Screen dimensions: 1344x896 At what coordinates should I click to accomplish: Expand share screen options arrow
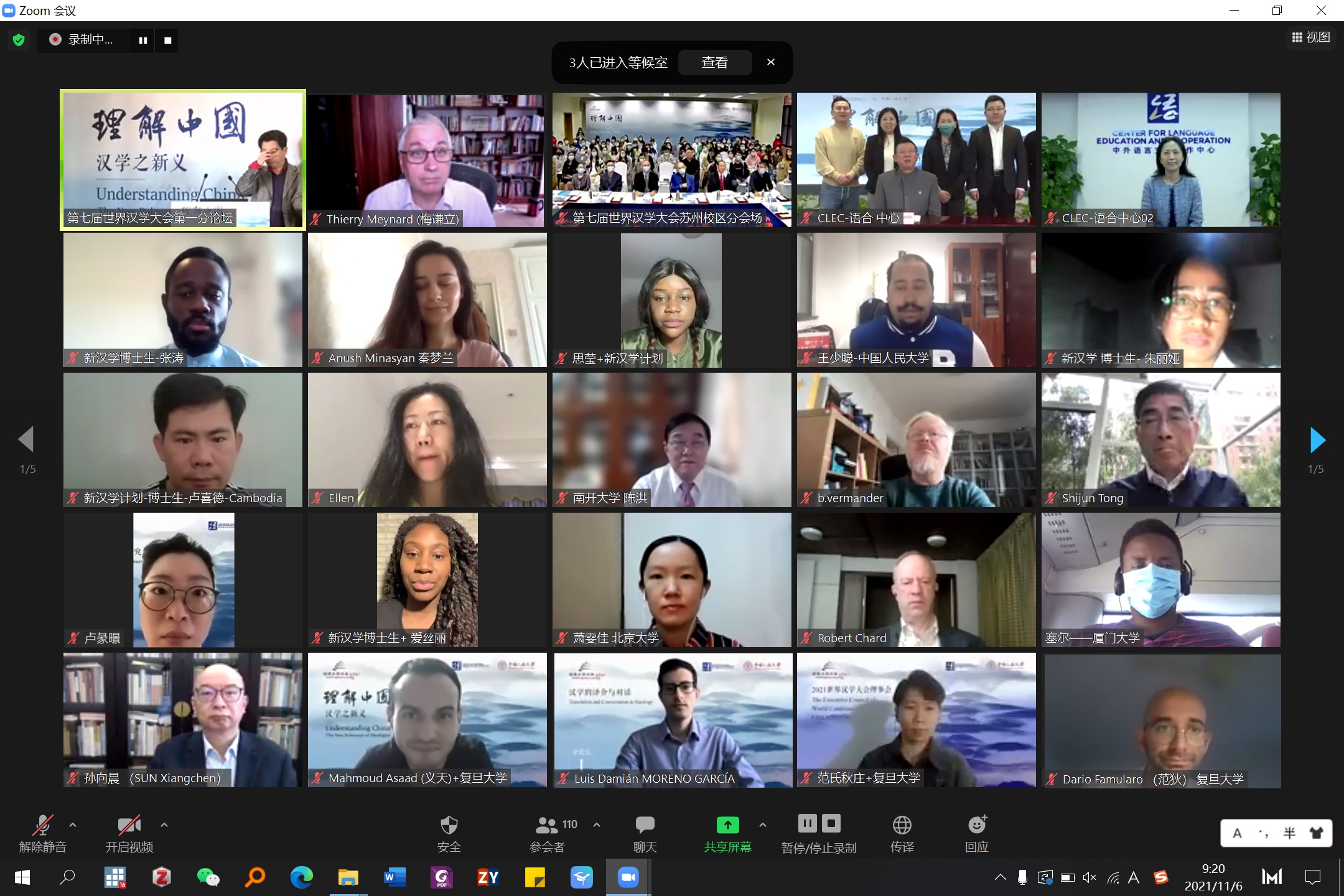(x=763, y=825)
